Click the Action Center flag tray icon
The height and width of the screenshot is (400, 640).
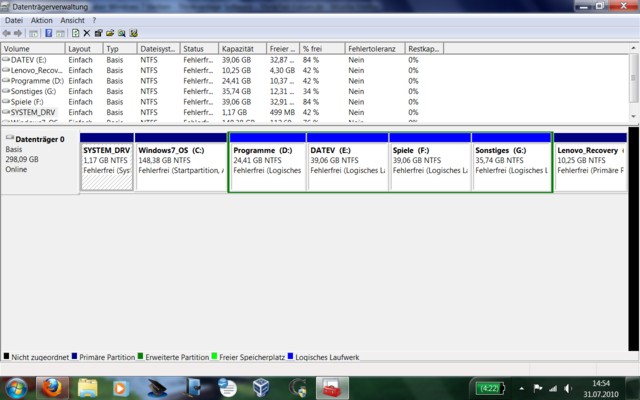click(538, 388)
